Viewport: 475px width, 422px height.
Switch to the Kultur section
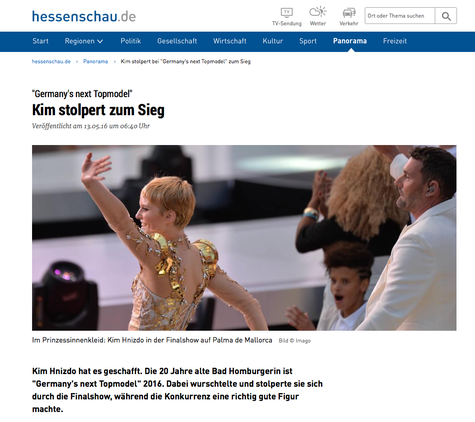(273, 41)
